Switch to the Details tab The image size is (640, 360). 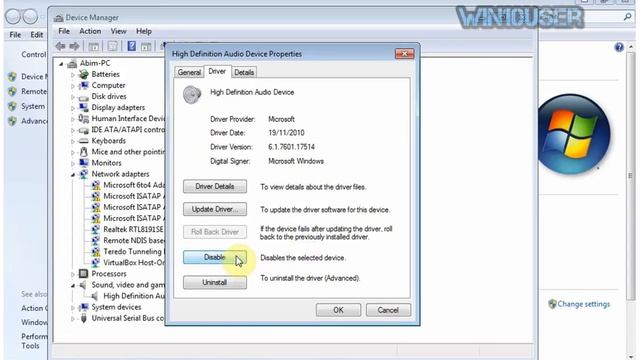tap(244, 72)
